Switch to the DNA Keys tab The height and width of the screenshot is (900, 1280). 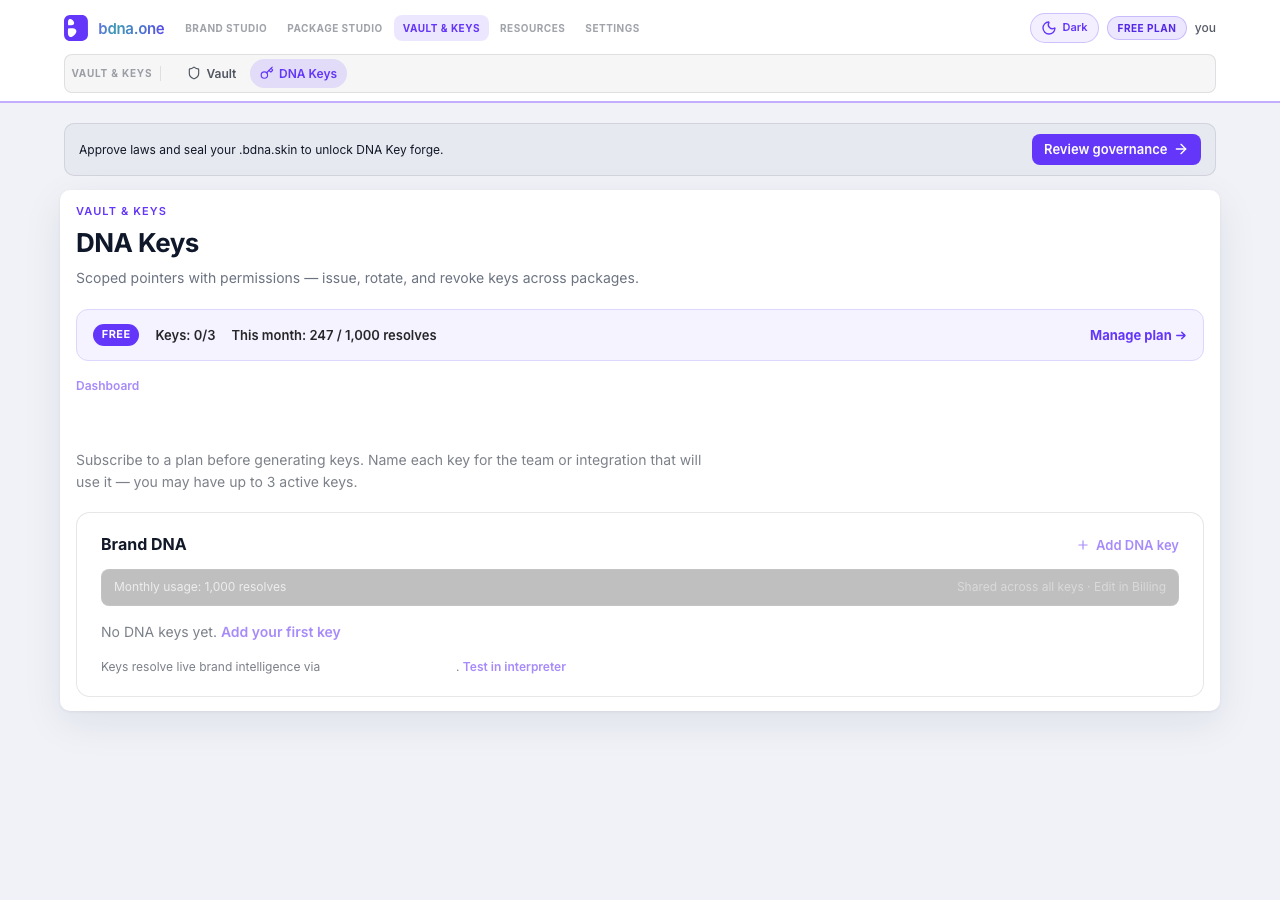[298, 73]
